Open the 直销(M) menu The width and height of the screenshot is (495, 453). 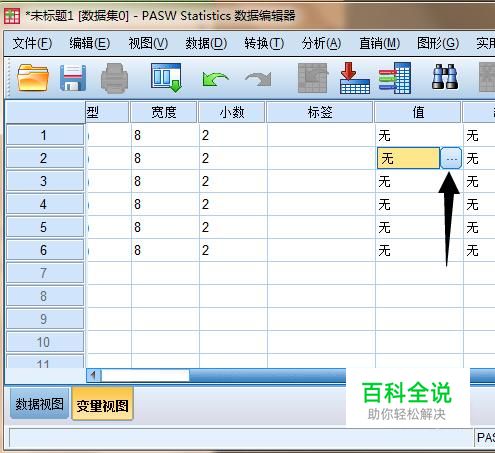pos(379,43)
